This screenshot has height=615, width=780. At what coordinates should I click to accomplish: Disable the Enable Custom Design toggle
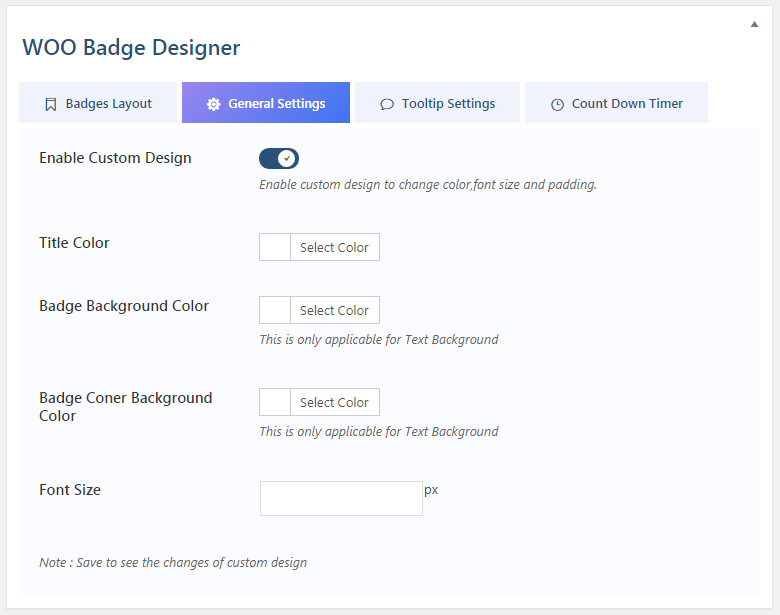(x=279, y=158)
